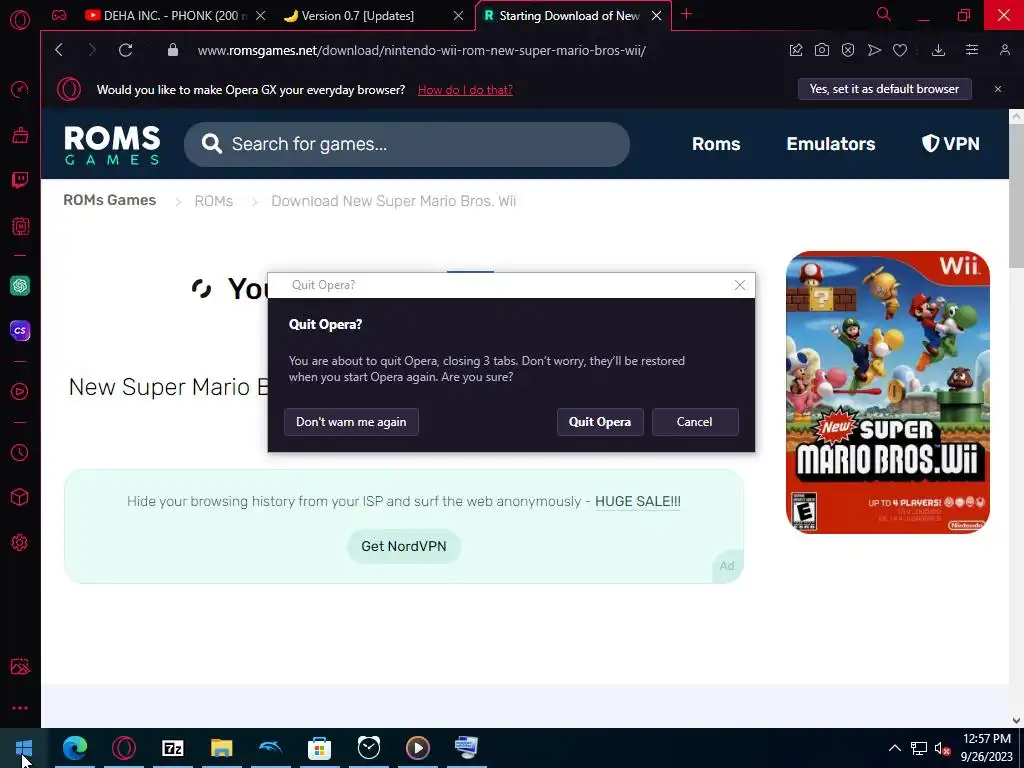Open the sidebar briefcase bag icon
Image resolution: width=1024 pixels, height=768 pixels.
point(20,135)
